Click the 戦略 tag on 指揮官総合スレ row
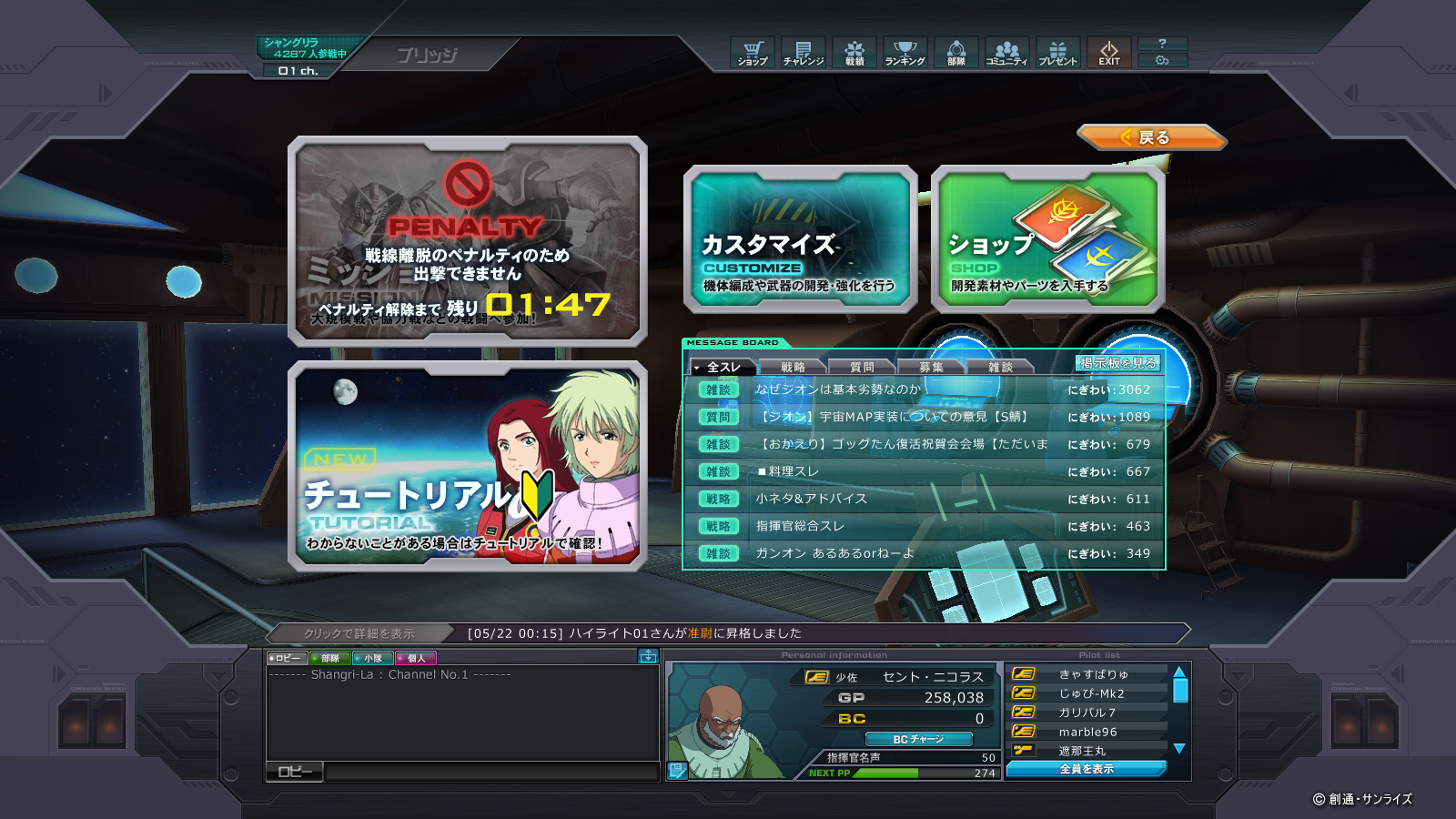This screenshot has height=819, width=1456. tap(718, 526)
